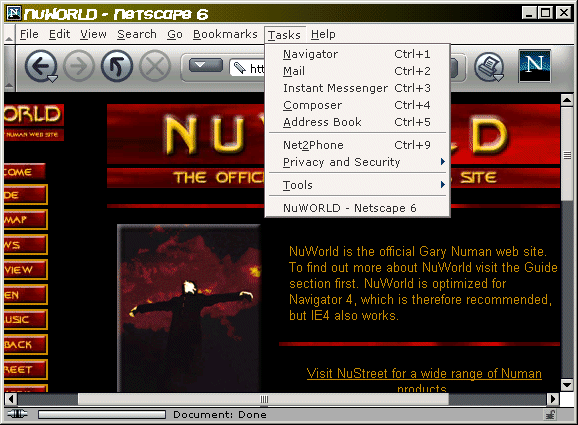Click the Forward arrow navigation button

coord(79,66)
